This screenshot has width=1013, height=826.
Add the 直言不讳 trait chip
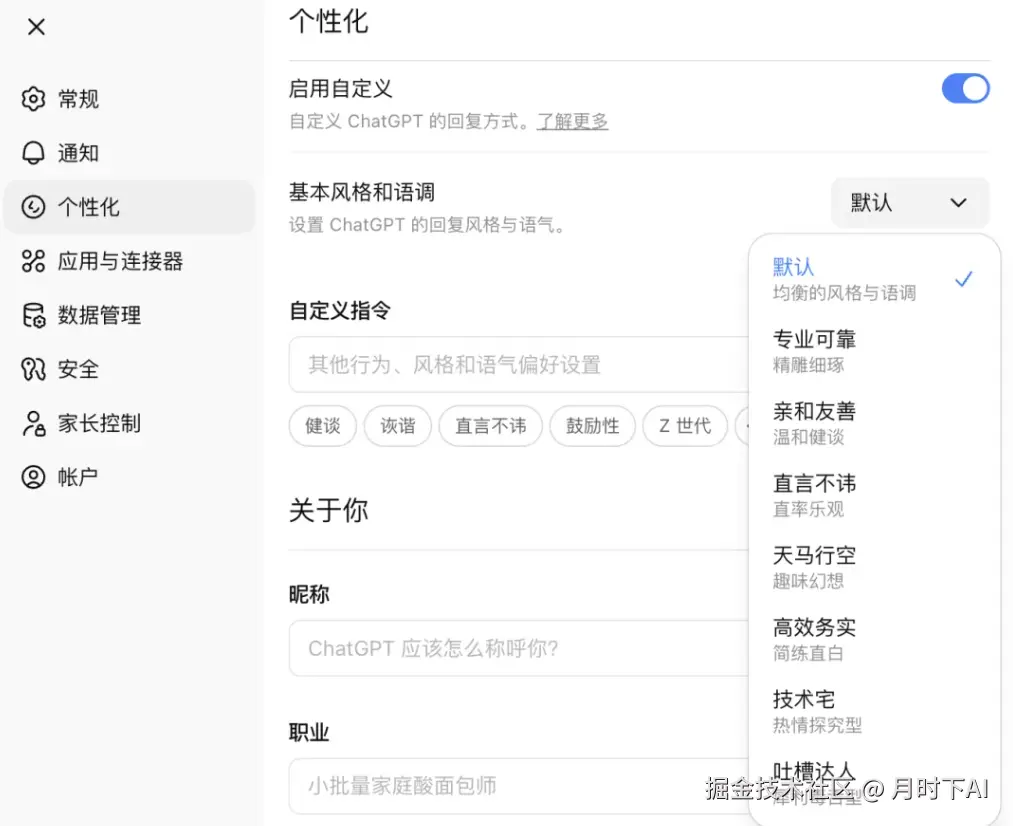(490, 426)
